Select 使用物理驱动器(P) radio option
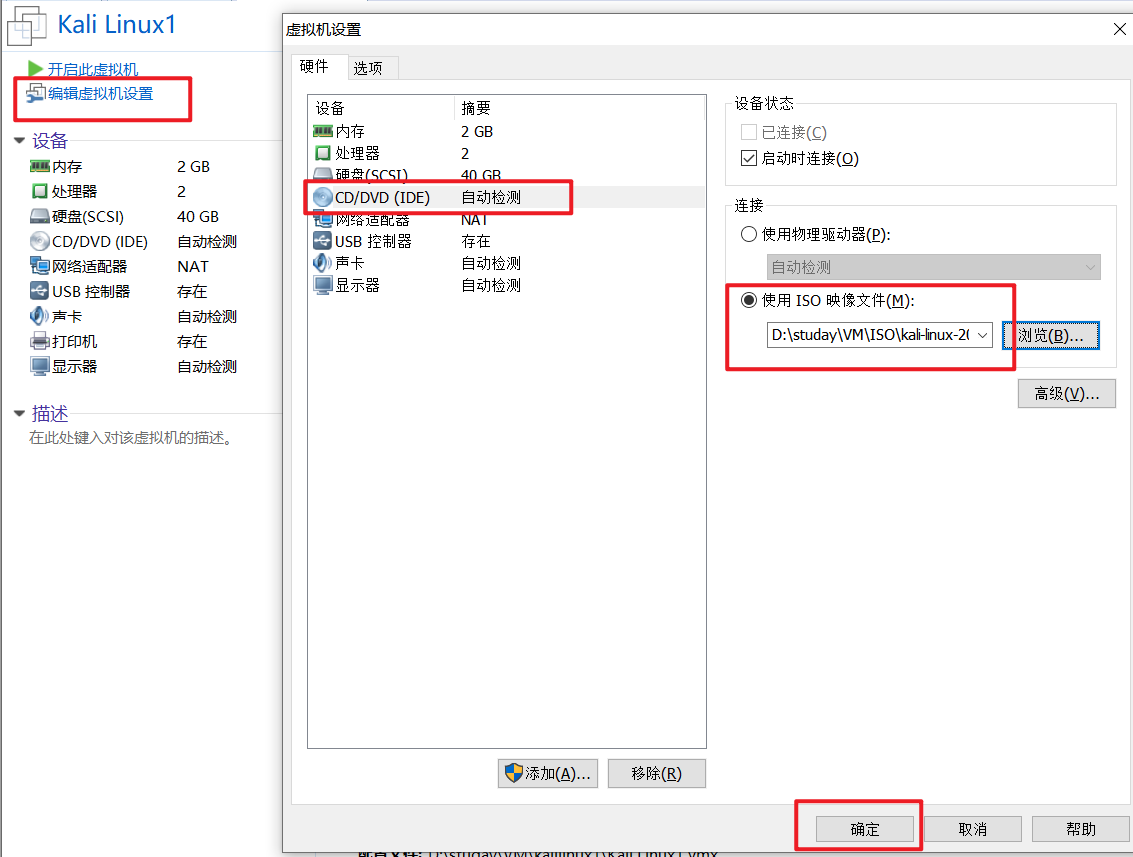The image size is (1133, 857). pyautogui.click(x=749, y=234)
